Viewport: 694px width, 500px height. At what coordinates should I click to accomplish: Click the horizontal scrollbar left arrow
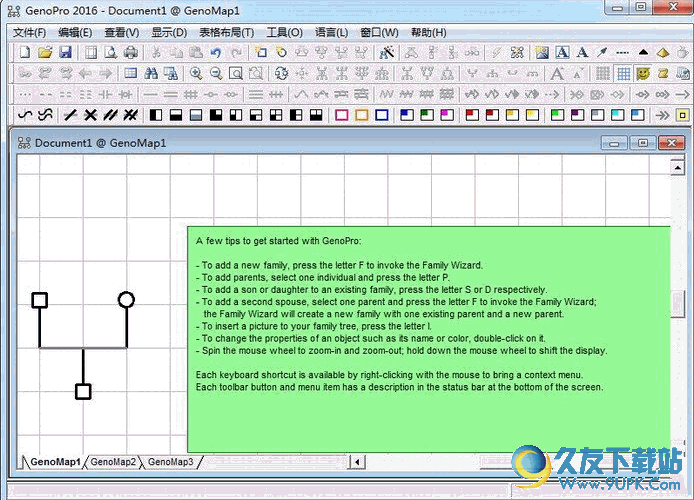[x=357, y=462]
